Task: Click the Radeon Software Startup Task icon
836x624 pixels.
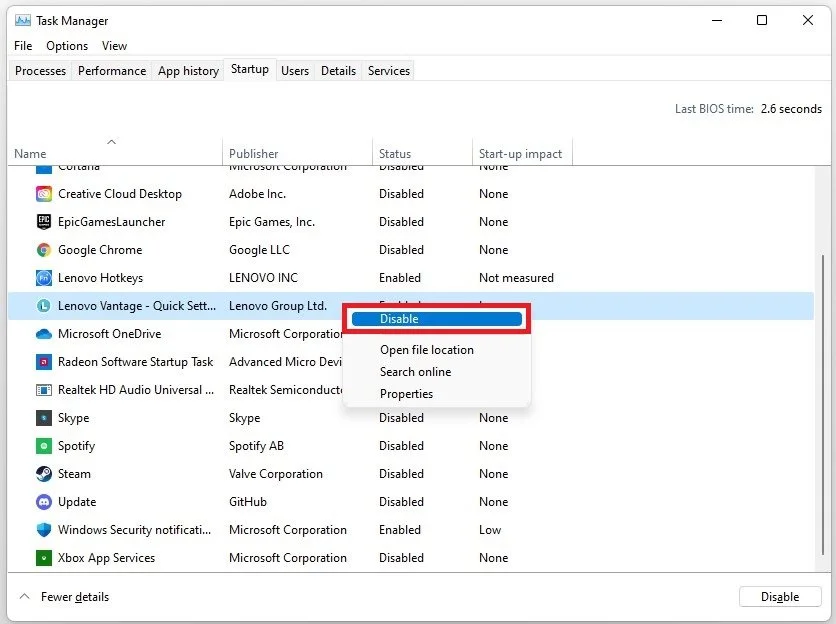Action: (44, 362)
